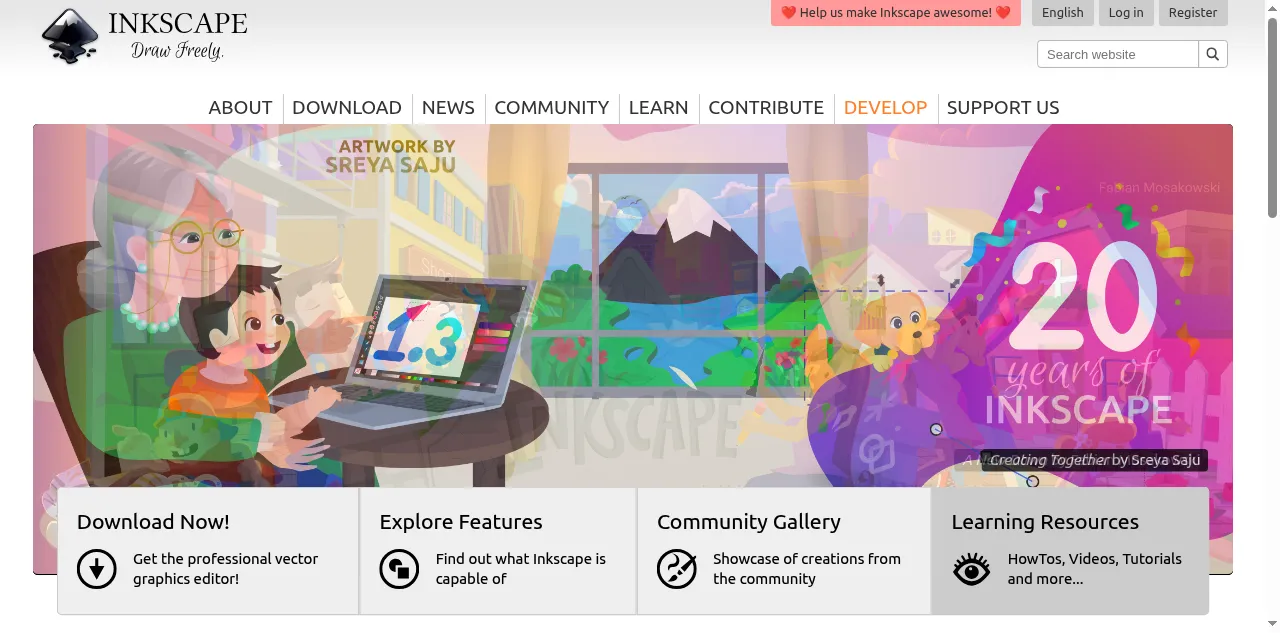
Task: Click 'HowTos, Videos, Tutorials and more...' text
Action: point(1095,569)
